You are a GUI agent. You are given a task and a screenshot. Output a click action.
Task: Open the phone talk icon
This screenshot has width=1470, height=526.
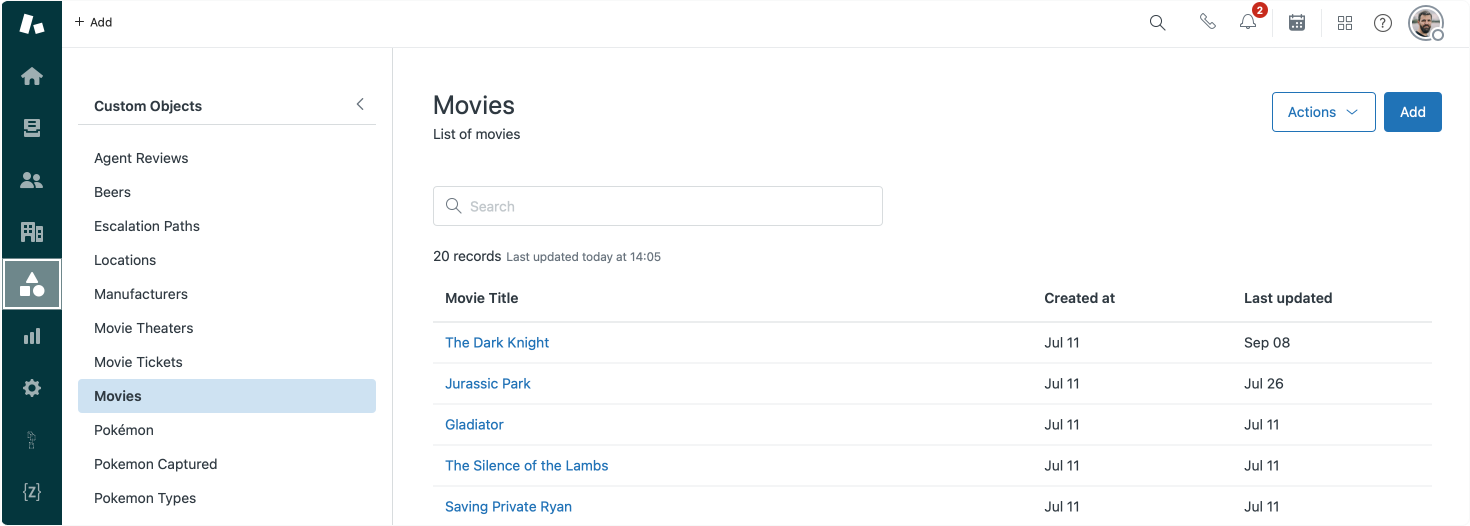pos(1208,22)
